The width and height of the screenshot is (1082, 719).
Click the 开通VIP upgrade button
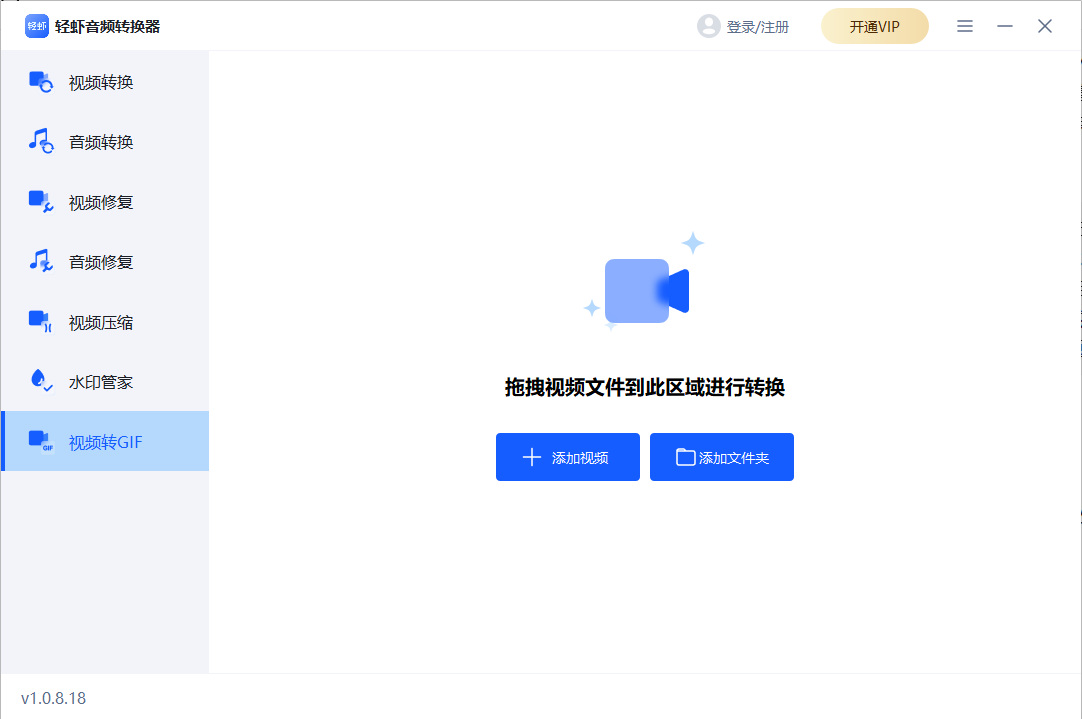874,26
